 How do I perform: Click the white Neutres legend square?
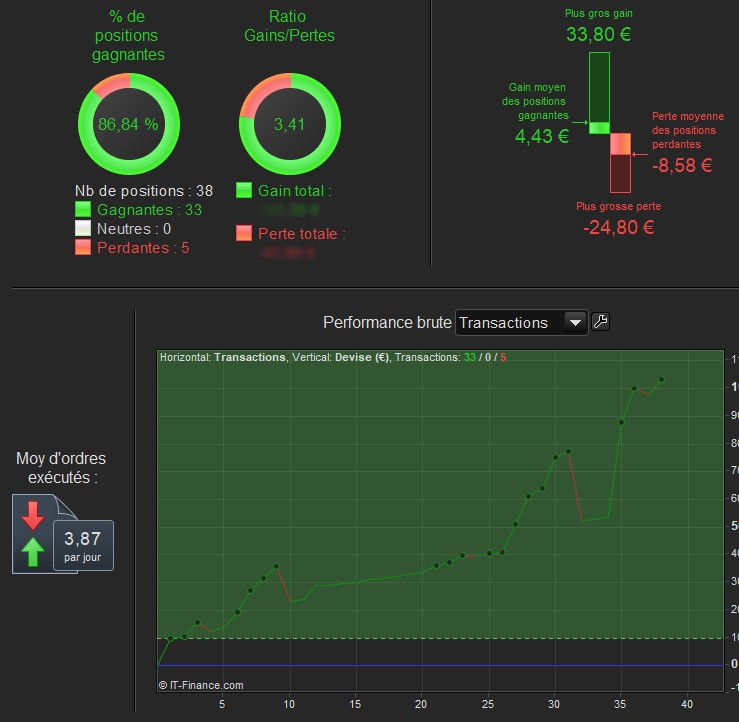click(x=83, y=228)
